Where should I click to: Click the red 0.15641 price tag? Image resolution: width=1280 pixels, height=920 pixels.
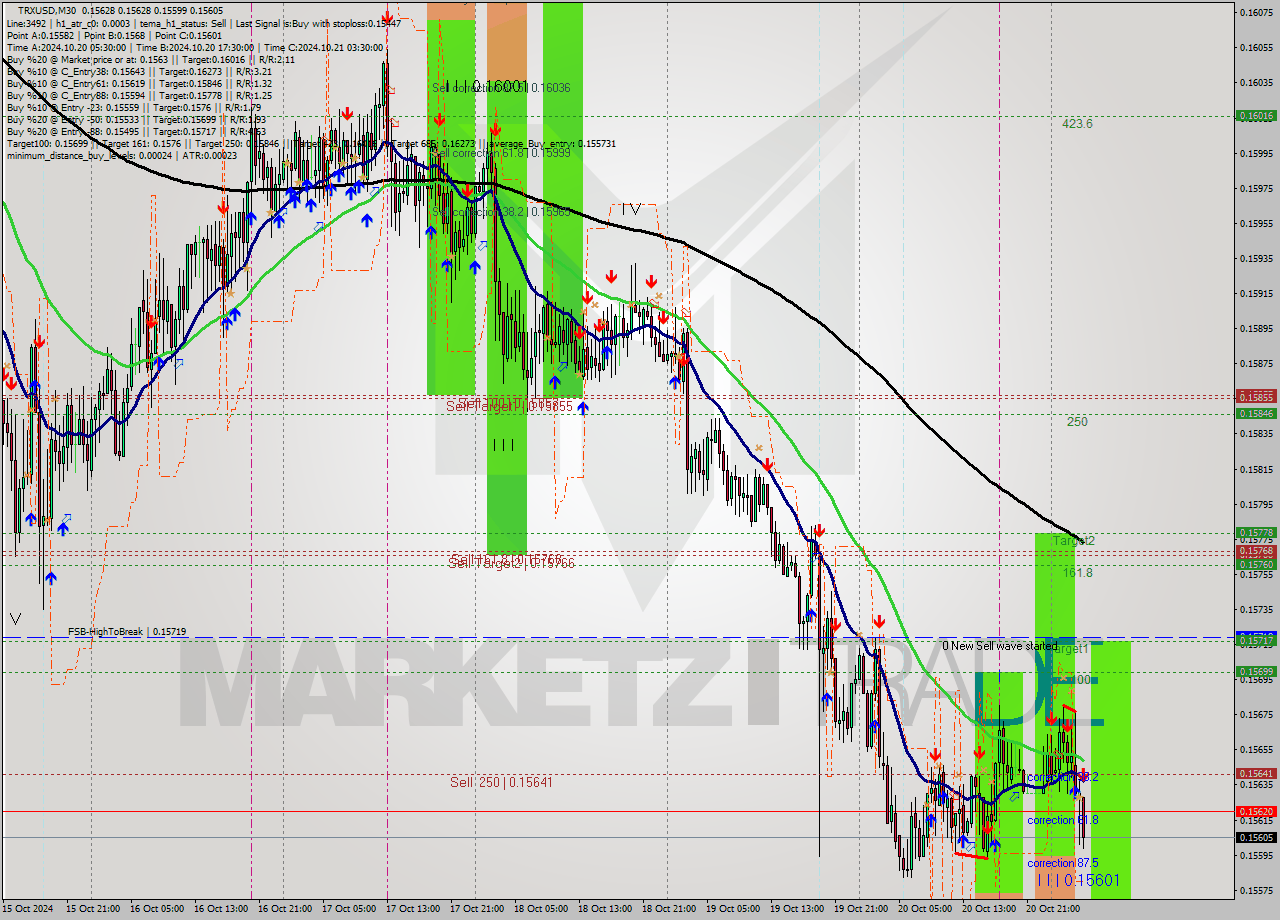coord(1256,774)
